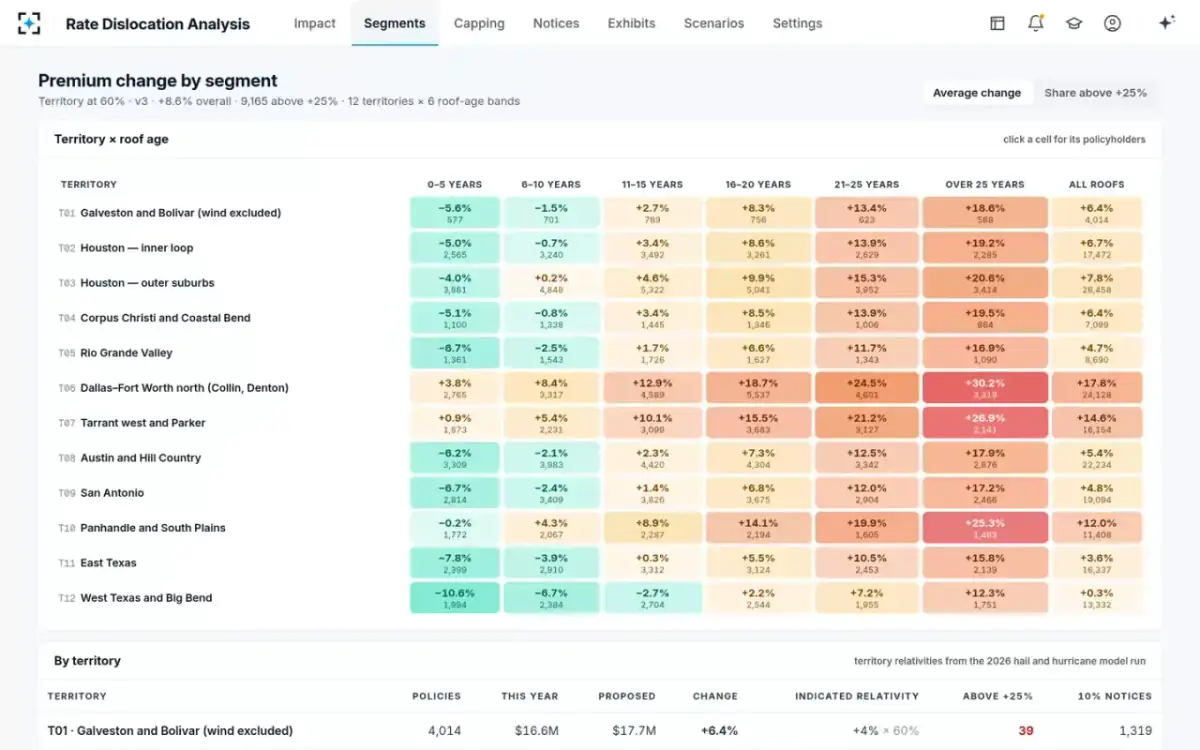Click the ALL ROOFS column header

[x=1097, y=184]
